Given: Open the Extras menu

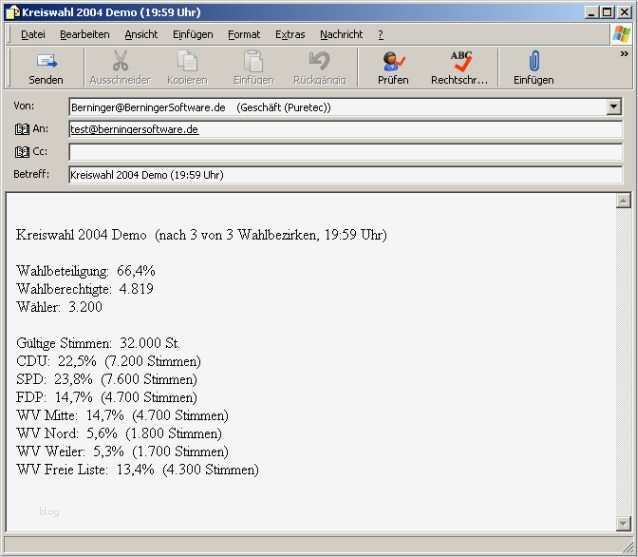Looking at the screenshot, I should click(x=290, y=35).
